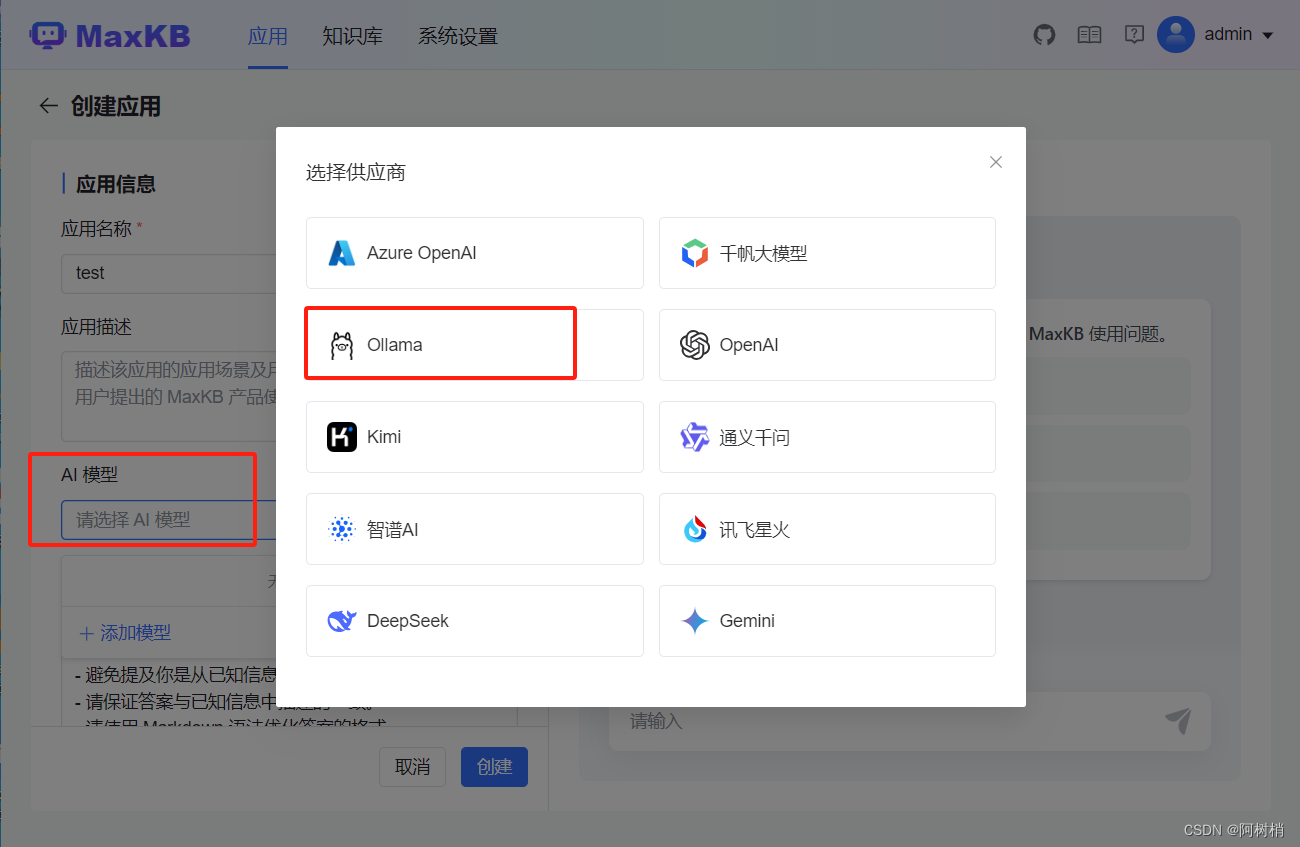The width and height of the screenshot is (1300, 847).
Task: Open the 请选择 AI 模型 dropdown
Action: tap(170, 520)
